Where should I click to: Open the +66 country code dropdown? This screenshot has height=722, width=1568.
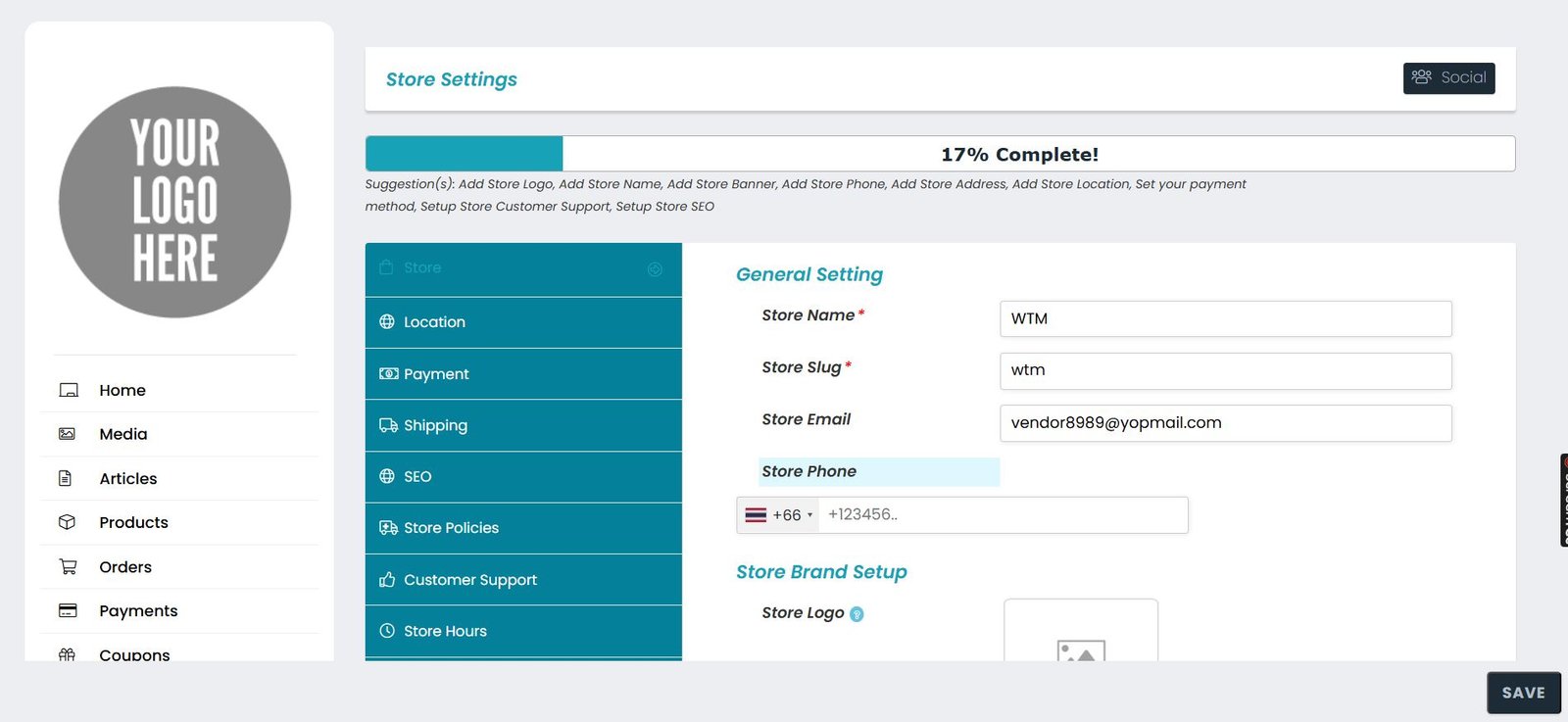(x=778, y=515)
